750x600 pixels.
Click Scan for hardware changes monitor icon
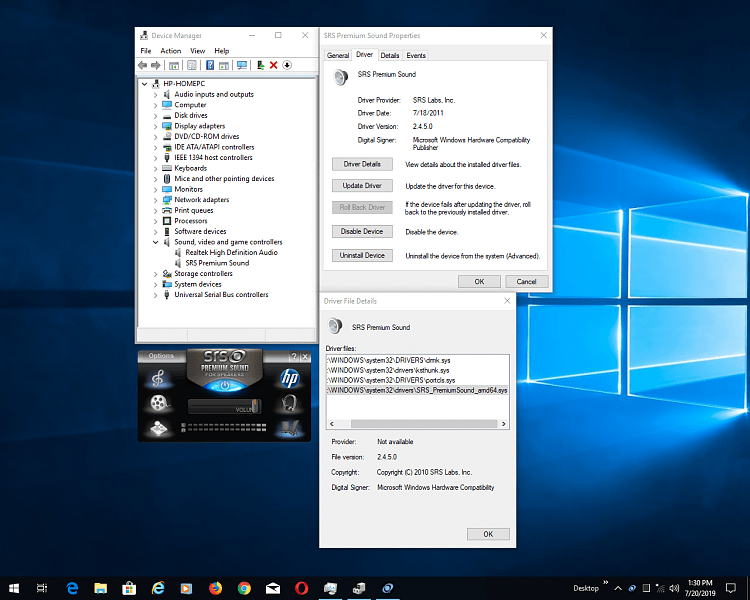click(242, 65)
